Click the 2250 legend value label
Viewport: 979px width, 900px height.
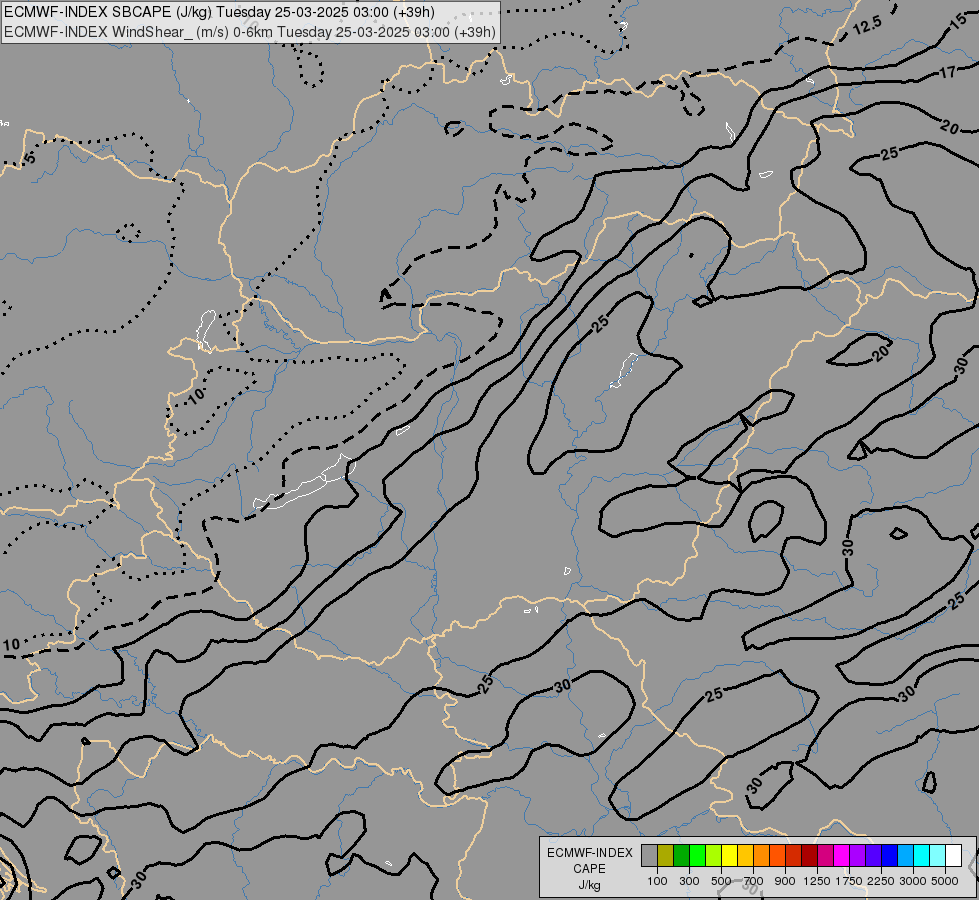(881, 881)
